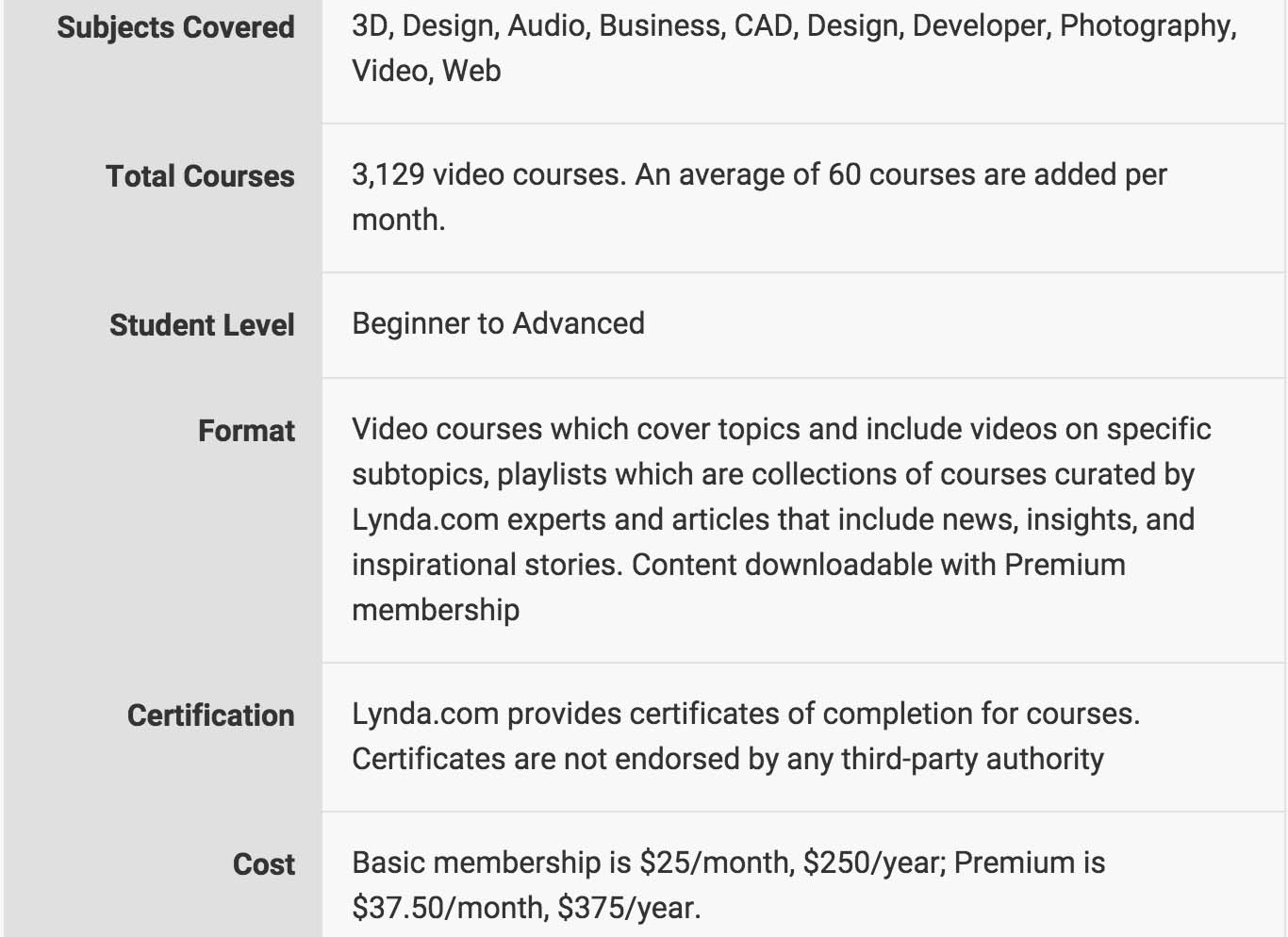This screenshot has height=937, width=1288.
Task: Click 'Video, Web' in subjects cell
Action: [x=426, y=71]
